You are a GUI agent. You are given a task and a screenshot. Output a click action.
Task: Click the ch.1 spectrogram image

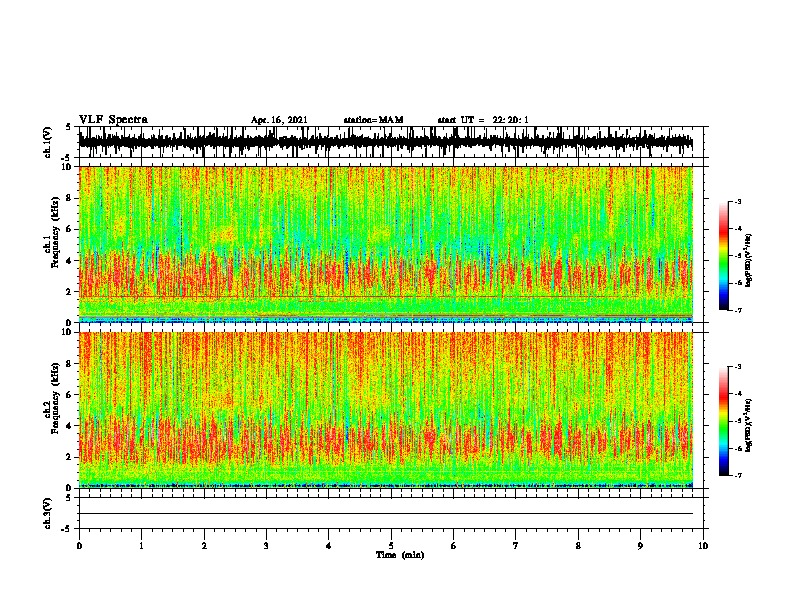tap(386, 244)
